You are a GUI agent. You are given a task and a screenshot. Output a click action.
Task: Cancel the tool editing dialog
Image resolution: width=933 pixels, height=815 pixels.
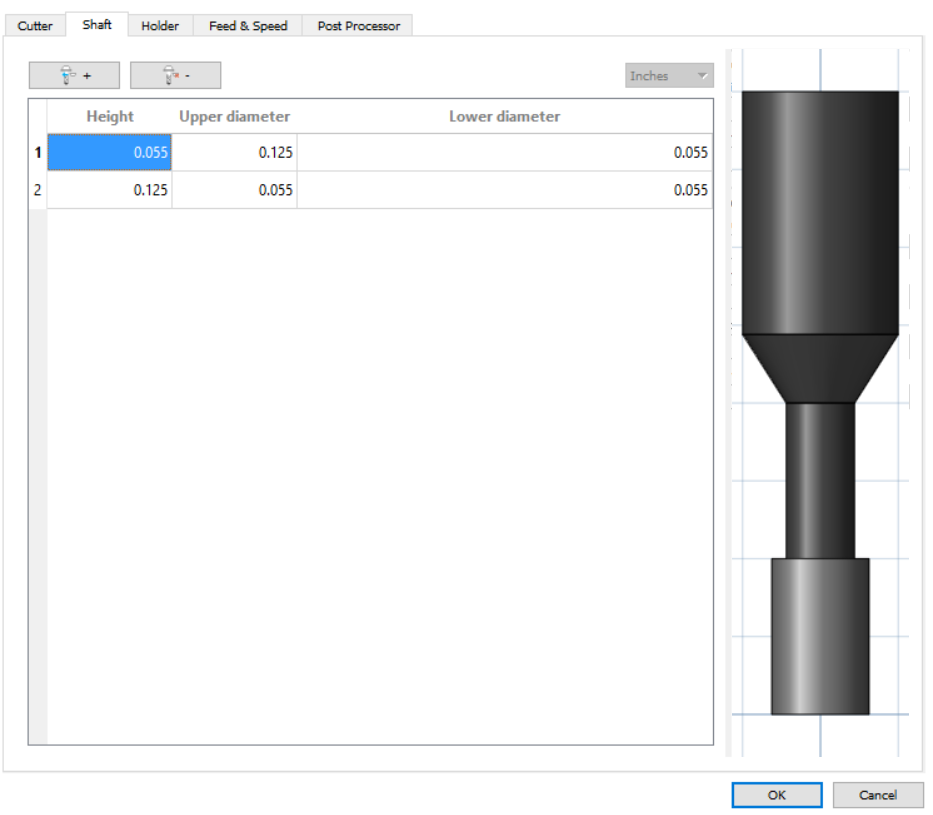877,795
